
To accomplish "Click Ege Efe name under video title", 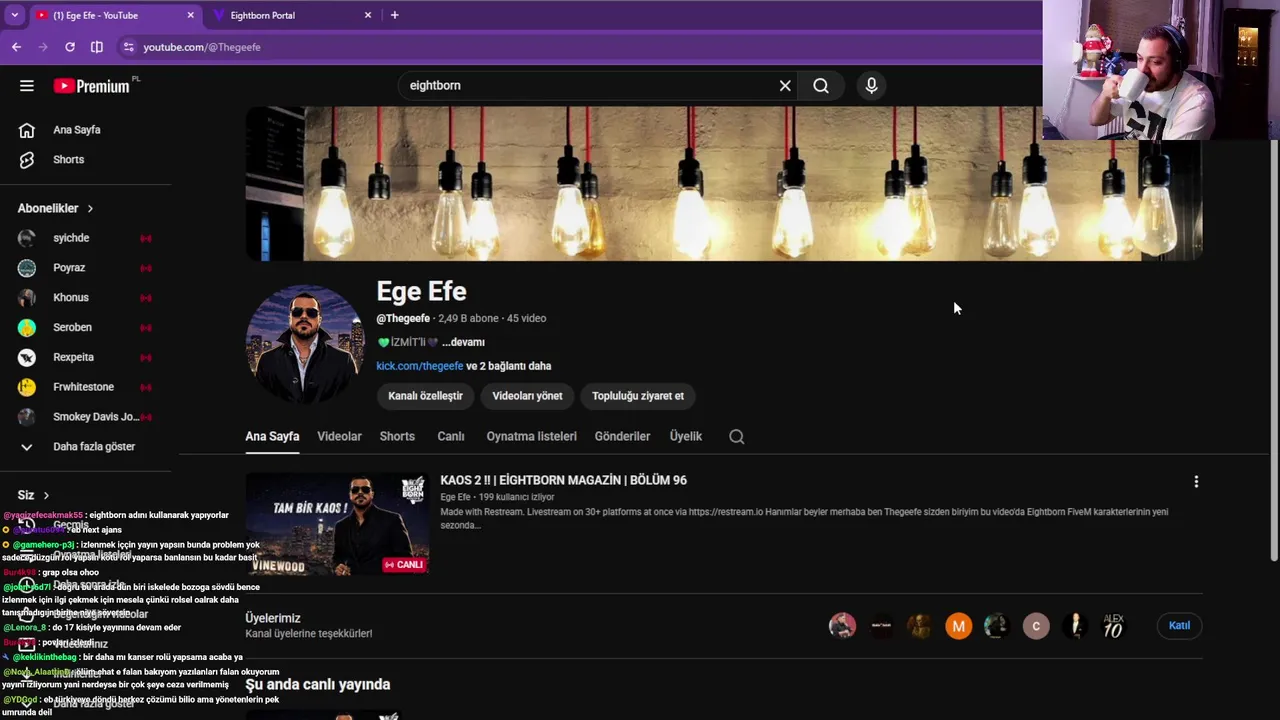I will point(455,497).
